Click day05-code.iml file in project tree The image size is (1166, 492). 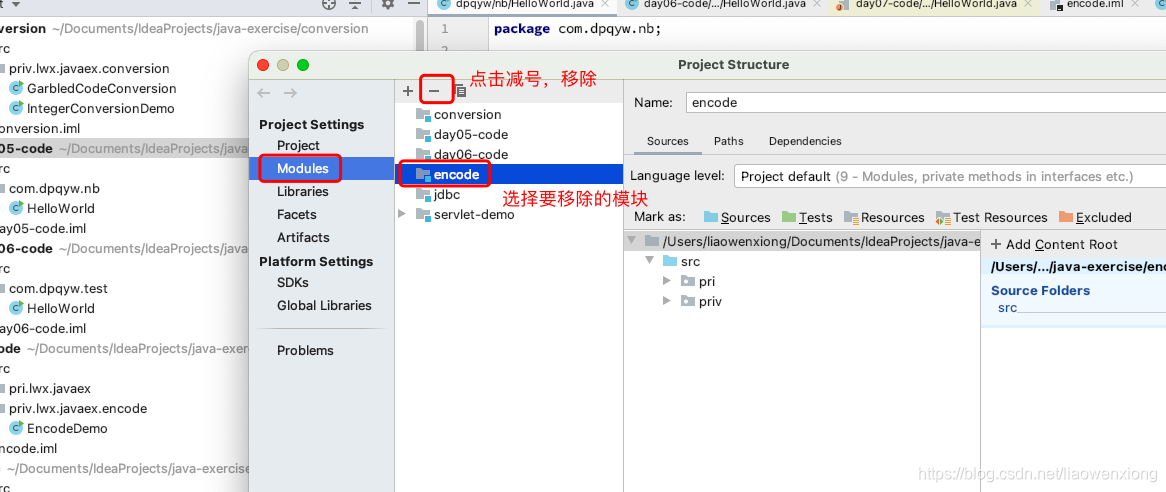[42, 228]
